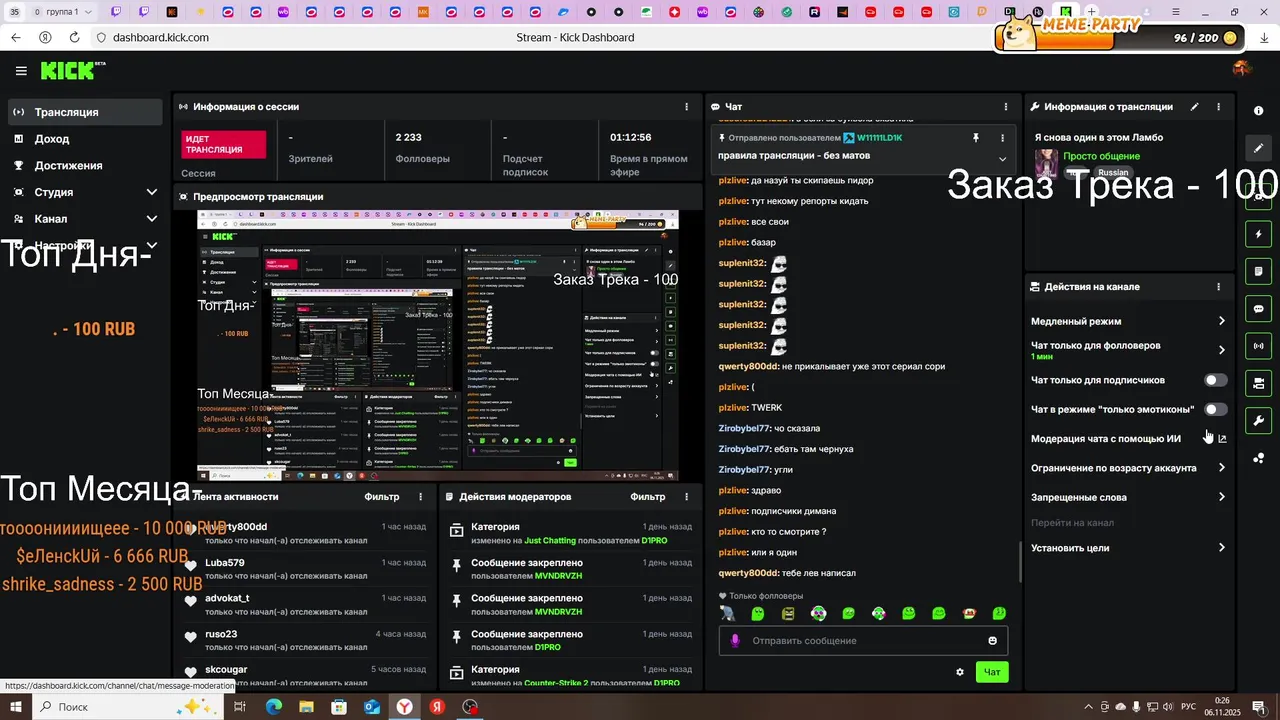Open Установить цели options

[x=1128, y=548]
